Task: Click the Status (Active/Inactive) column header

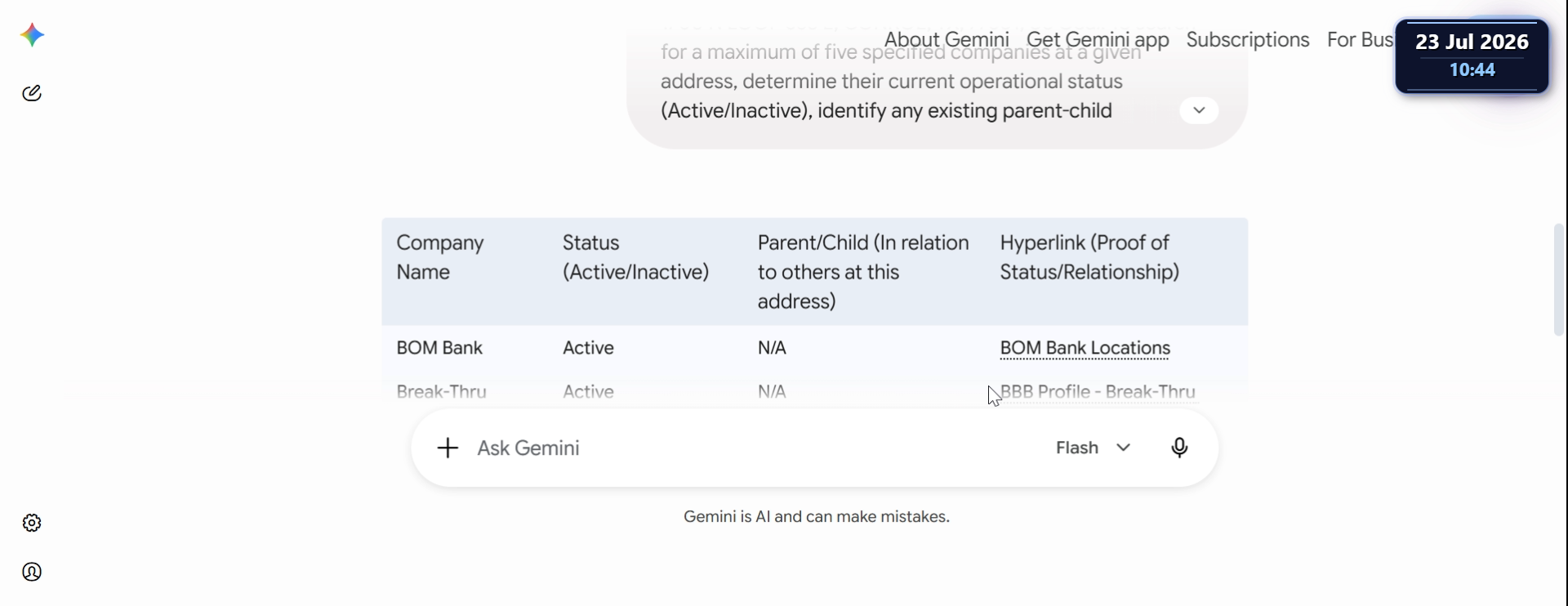Action: coord(635,257)
